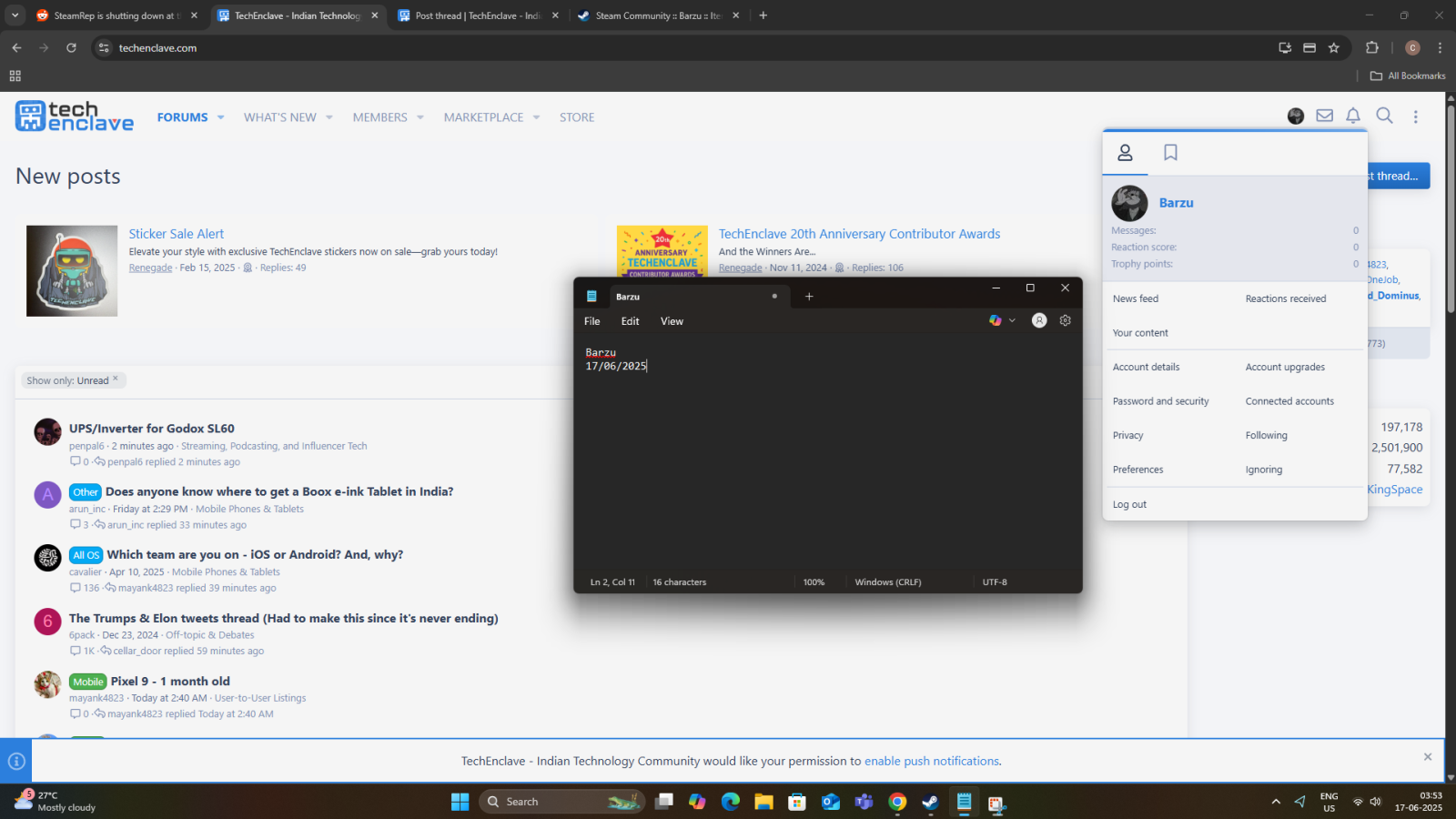The image size is (1456, 819).
Task: Click Windows taskbar Search box
Action: click(x=561, y=802)
